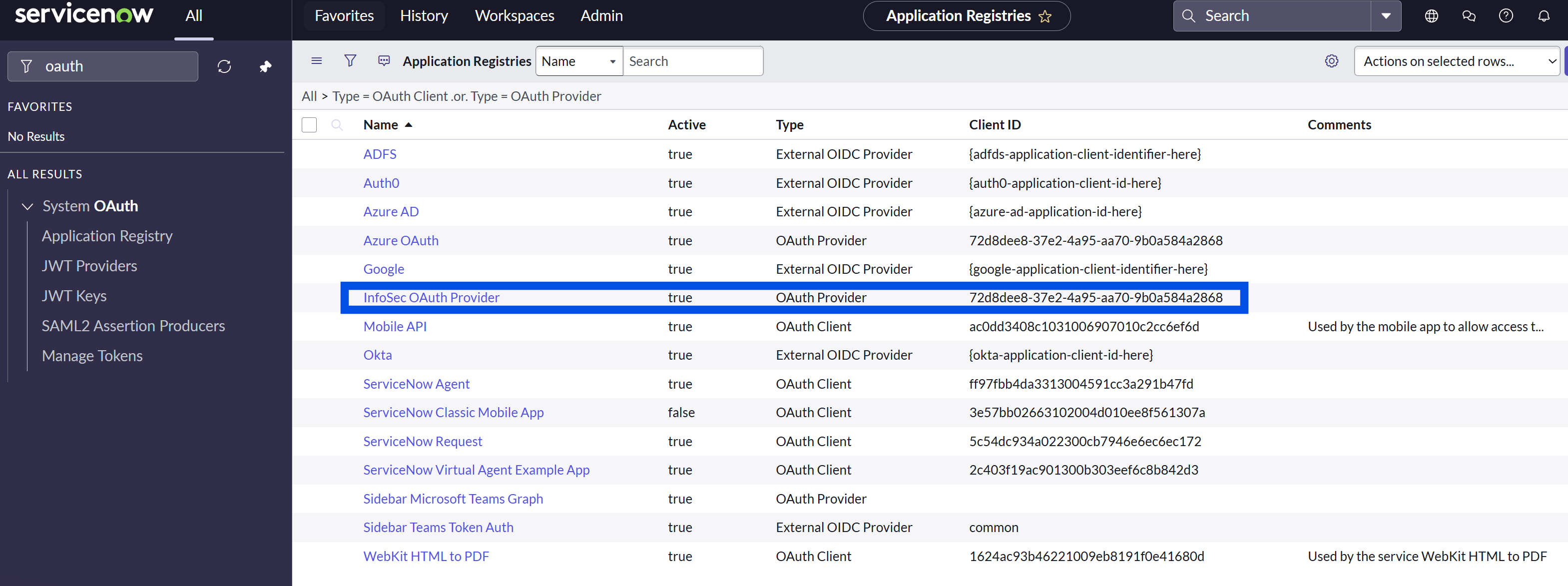Open the list hamburger menu

(x=317, y=61)
